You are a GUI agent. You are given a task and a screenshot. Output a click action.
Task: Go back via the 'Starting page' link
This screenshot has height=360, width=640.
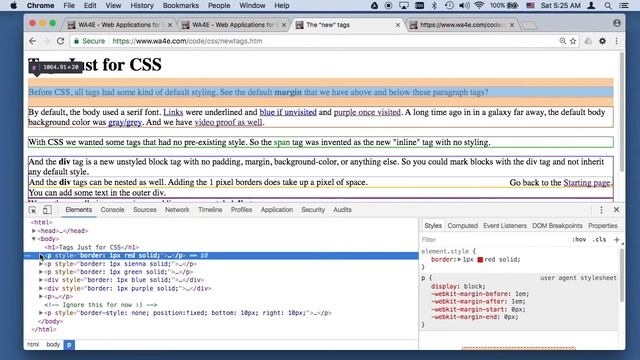[587, 183]
